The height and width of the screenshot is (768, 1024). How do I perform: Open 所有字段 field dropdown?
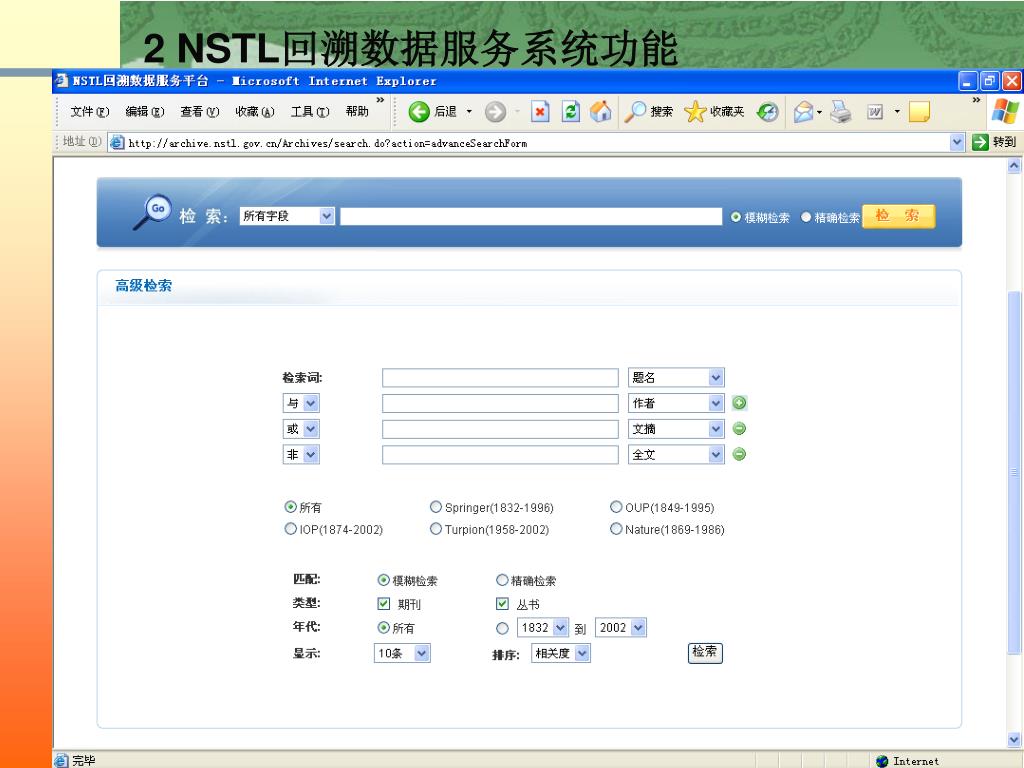tap(287, 216)
